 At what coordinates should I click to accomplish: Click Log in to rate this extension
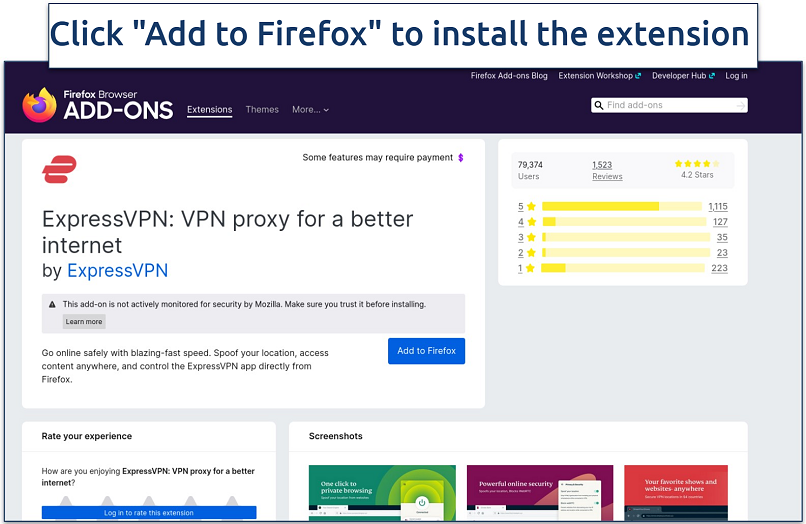tap(149, 513)
